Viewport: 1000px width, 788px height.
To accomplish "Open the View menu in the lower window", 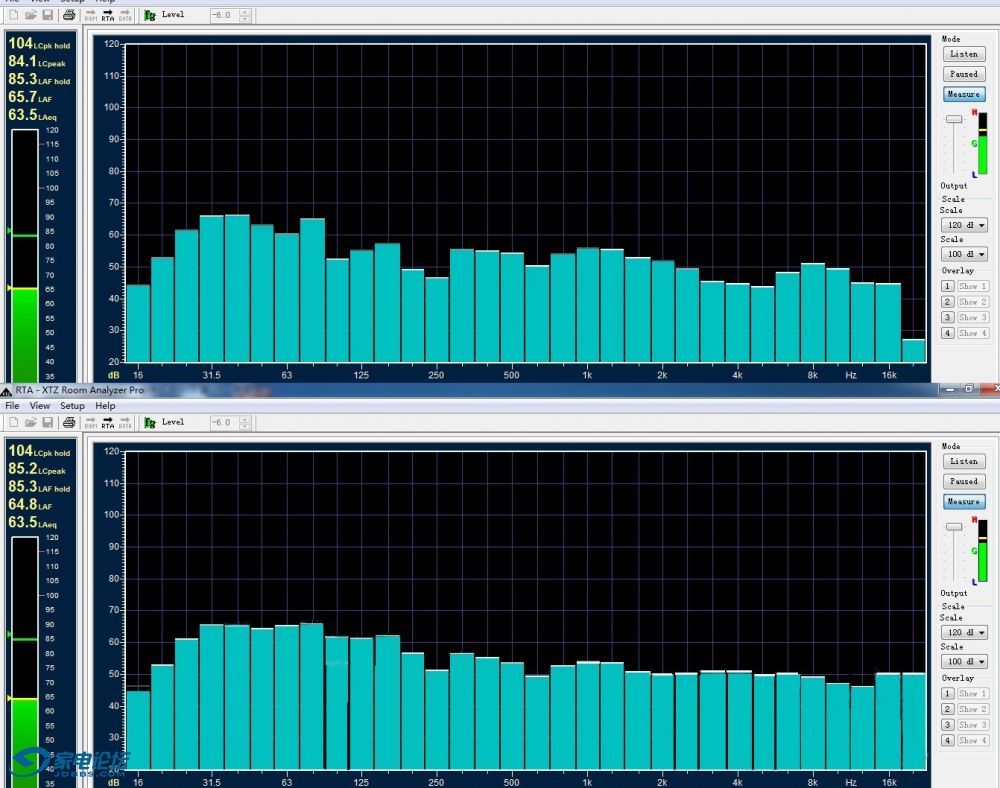I will click(x=40, y=406).
